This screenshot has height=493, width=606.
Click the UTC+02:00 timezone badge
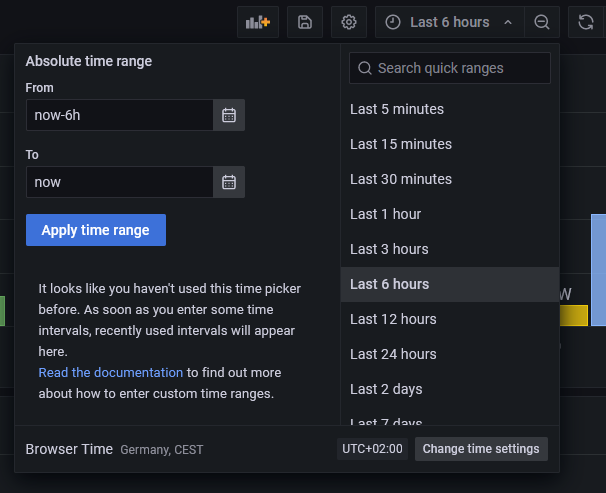[372, 449]
